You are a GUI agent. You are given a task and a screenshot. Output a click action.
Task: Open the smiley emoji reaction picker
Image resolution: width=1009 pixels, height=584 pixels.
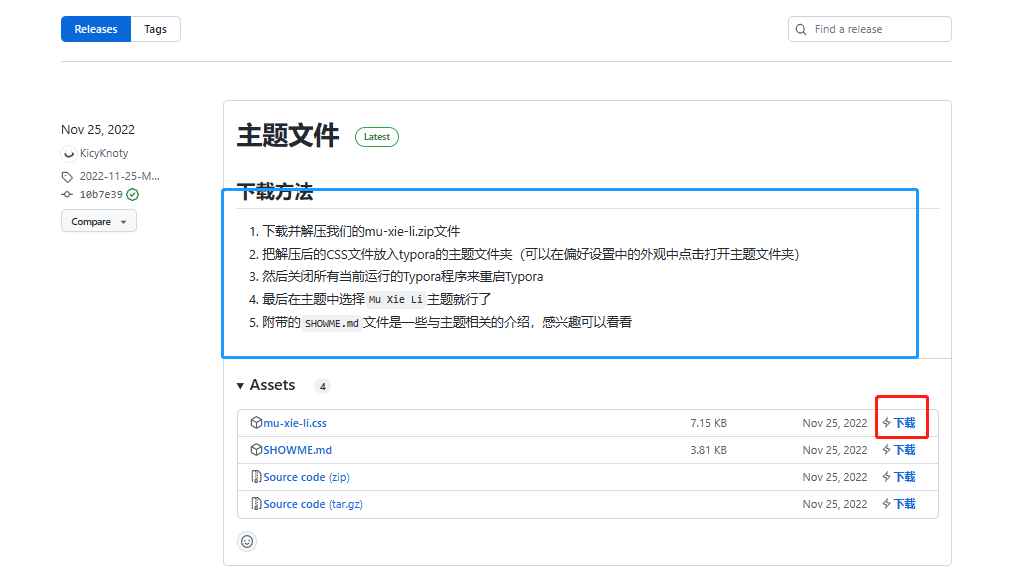[x=247, y=541]
